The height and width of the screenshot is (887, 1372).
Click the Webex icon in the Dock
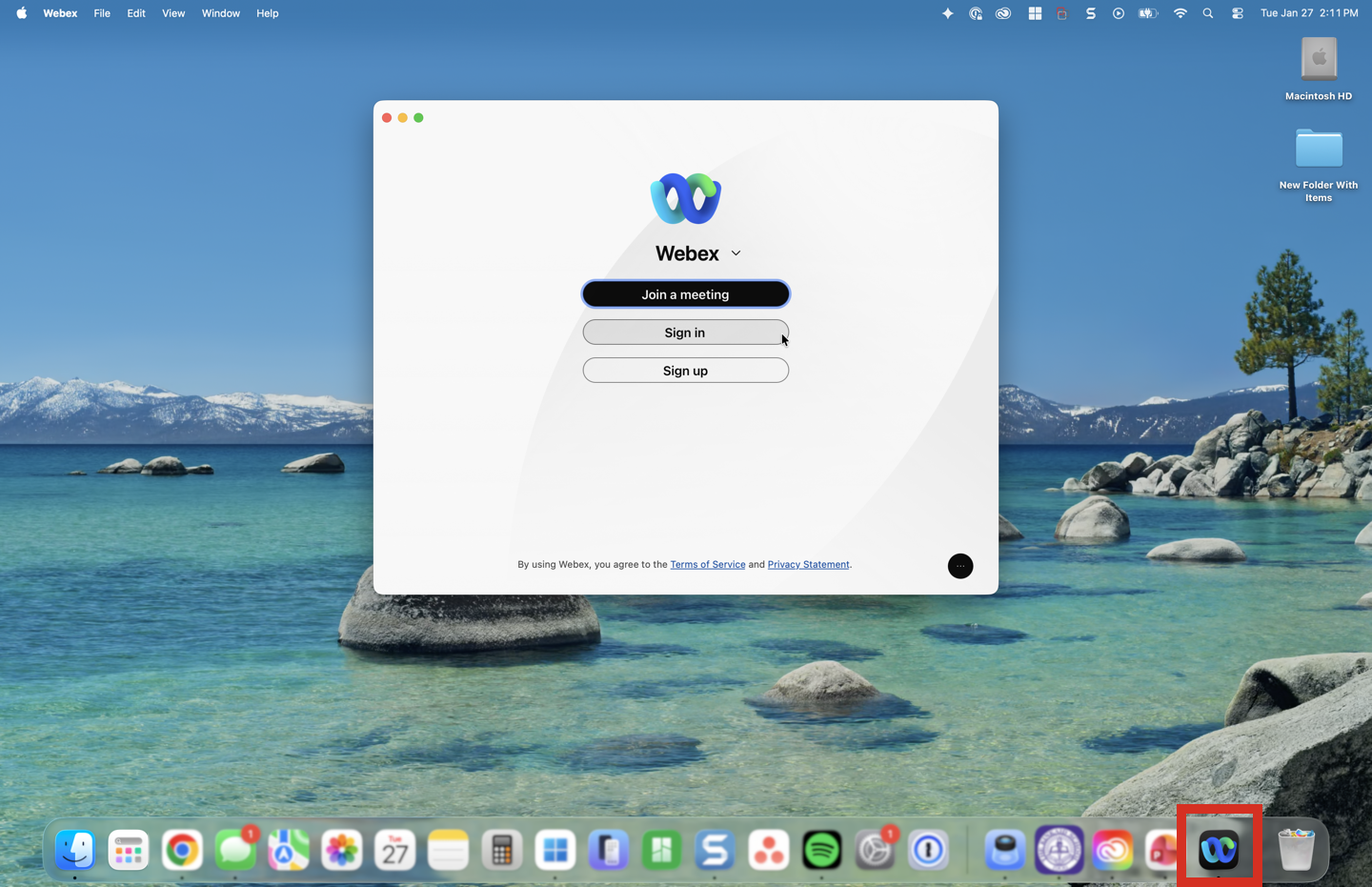[1219, 850]
